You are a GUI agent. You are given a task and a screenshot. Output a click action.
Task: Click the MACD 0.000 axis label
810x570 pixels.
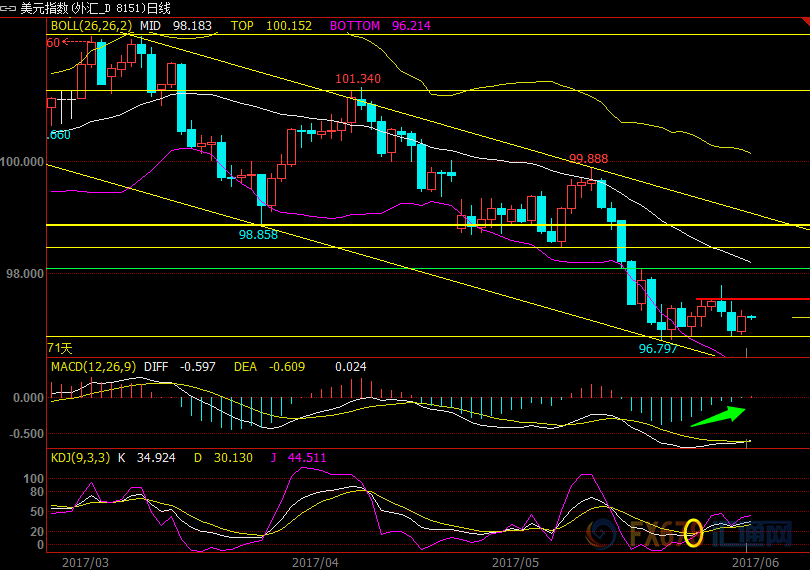coord(28,398)
